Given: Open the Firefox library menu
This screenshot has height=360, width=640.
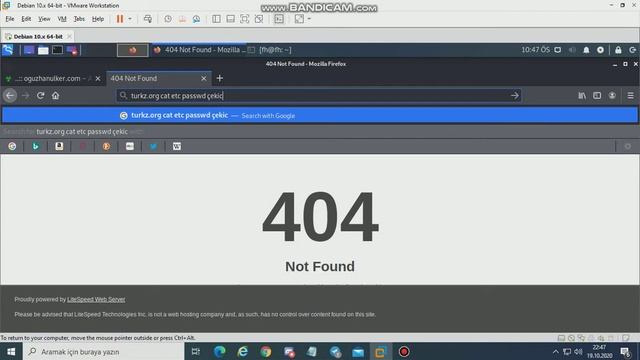Looking at the screenshot, I should (x=582, y=96).
